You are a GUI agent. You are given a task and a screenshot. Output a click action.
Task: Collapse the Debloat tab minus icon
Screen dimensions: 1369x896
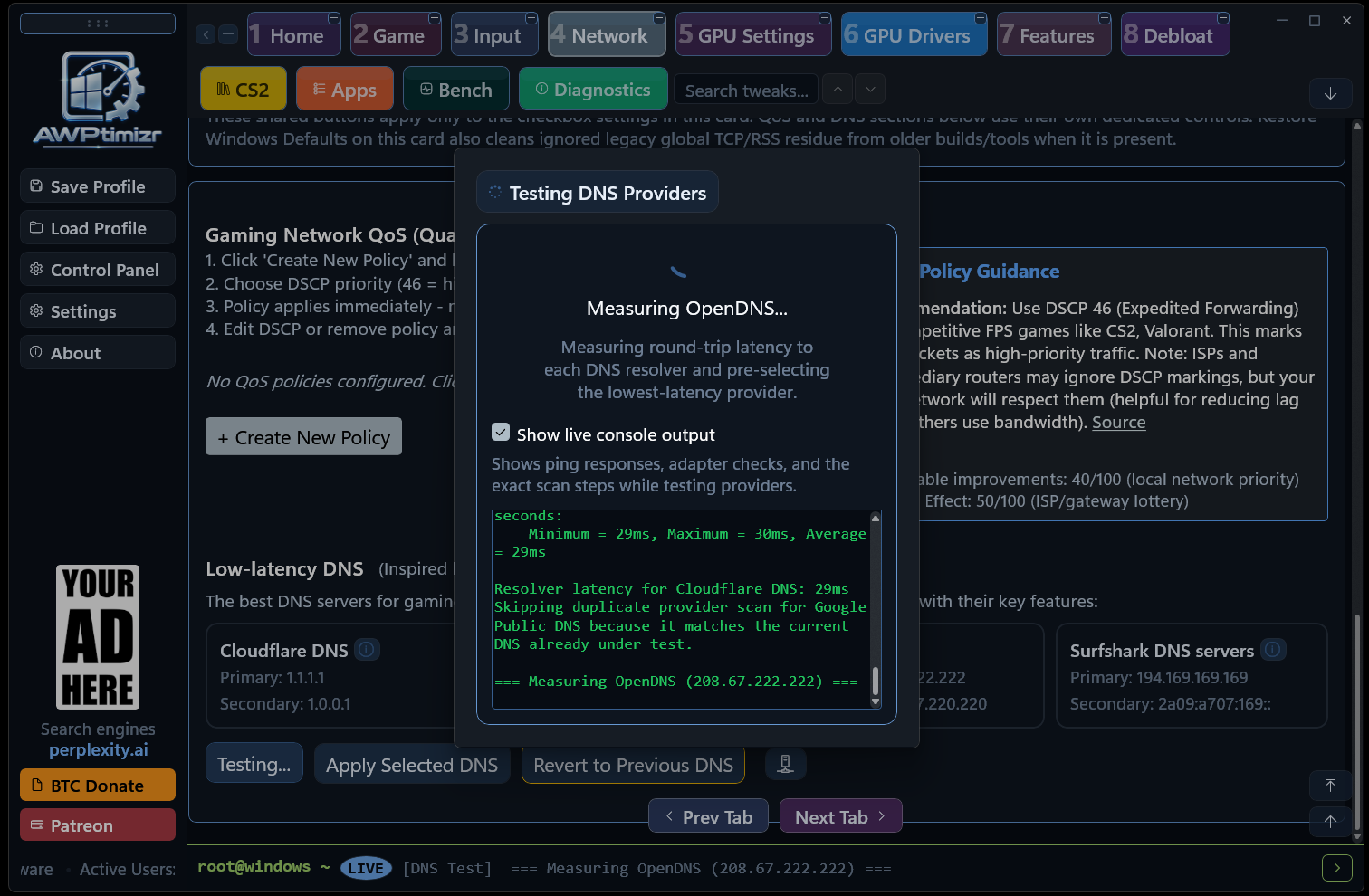click(1222, 18)
